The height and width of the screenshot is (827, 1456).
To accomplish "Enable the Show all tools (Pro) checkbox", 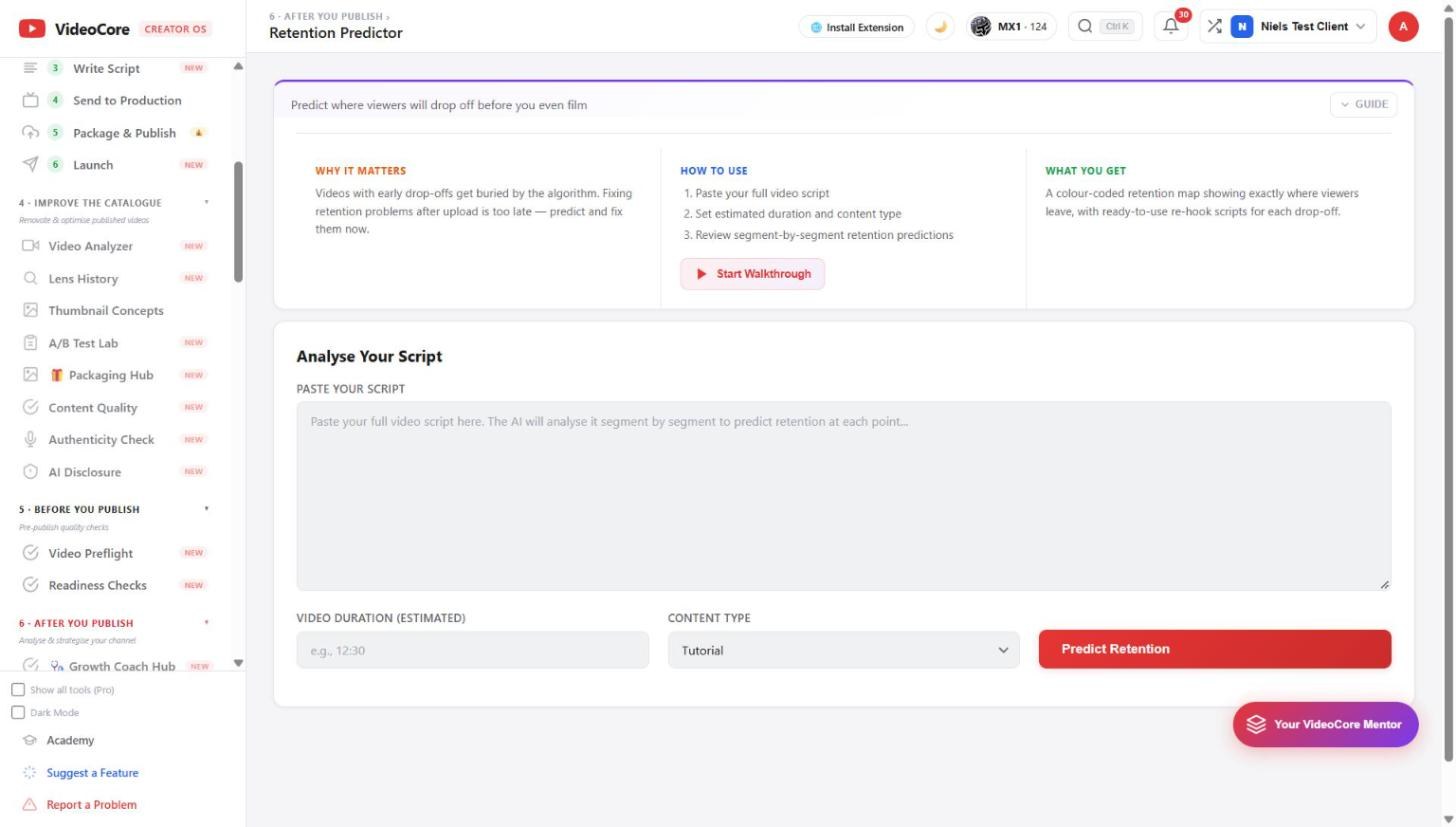I will (18, 690).
